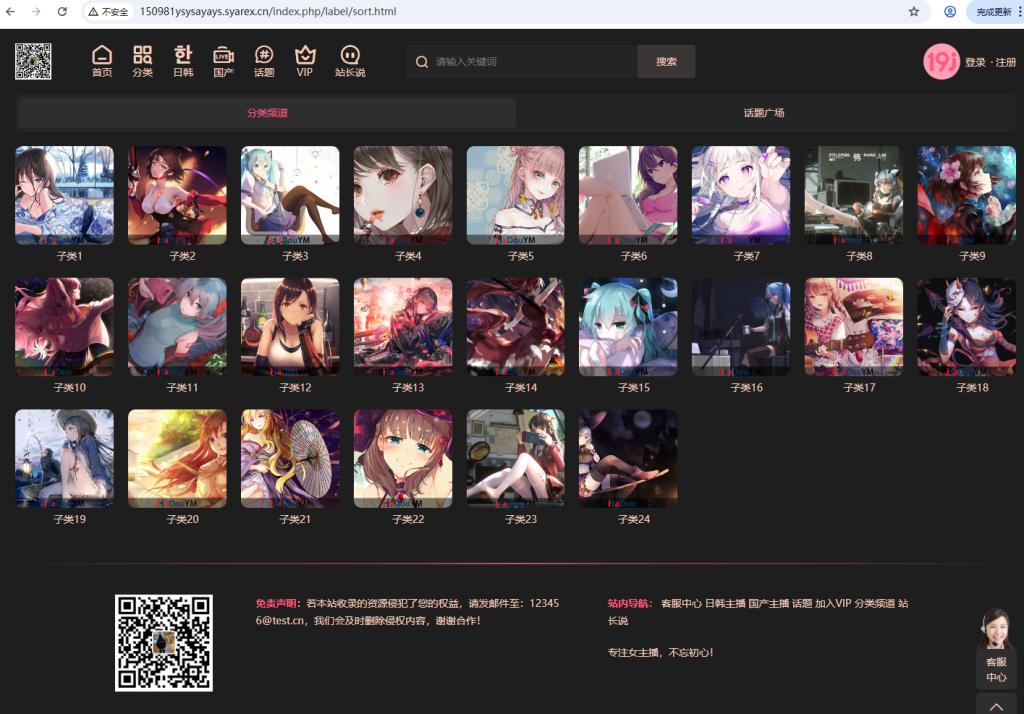Viewport: 1024px width, 714px height.
Task: Switch to 话题广场 tab
Action: point(763,113)
